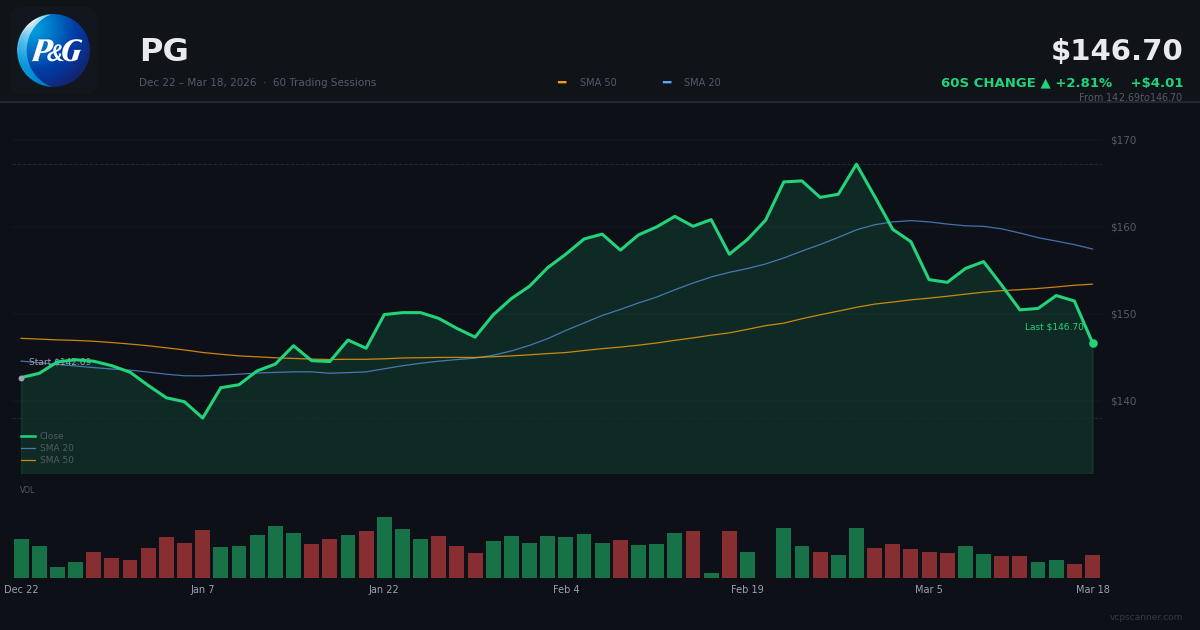Click the Start price annotation on chart
Image resolution: width=1200 pixels, height=630 pixels.
[x=60, y=362]
